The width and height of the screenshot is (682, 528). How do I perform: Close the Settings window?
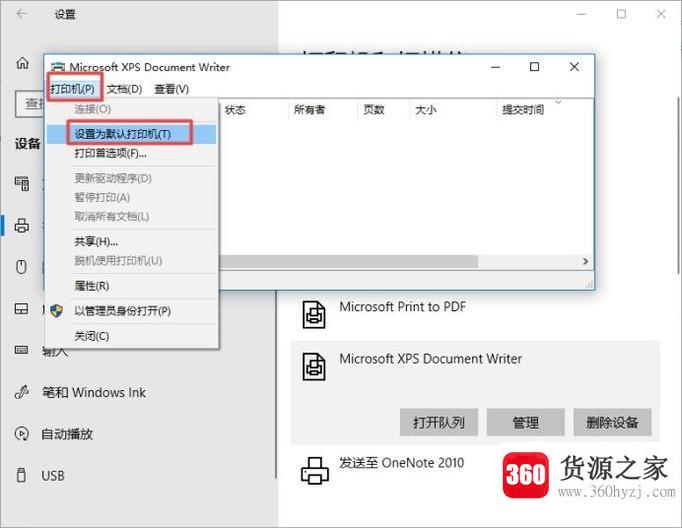(x=661, y=14)
